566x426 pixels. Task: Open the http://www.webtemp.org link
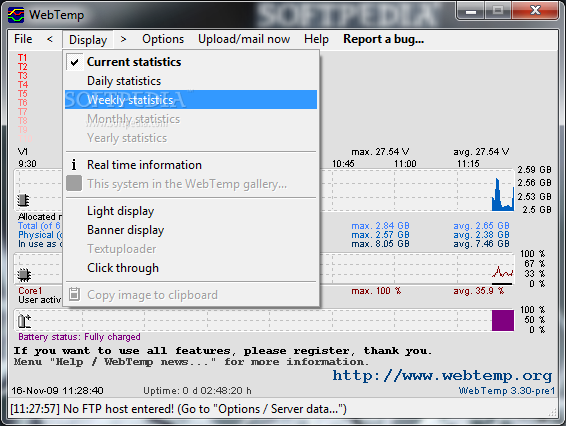pyautogui.click(x=442, y=375)
